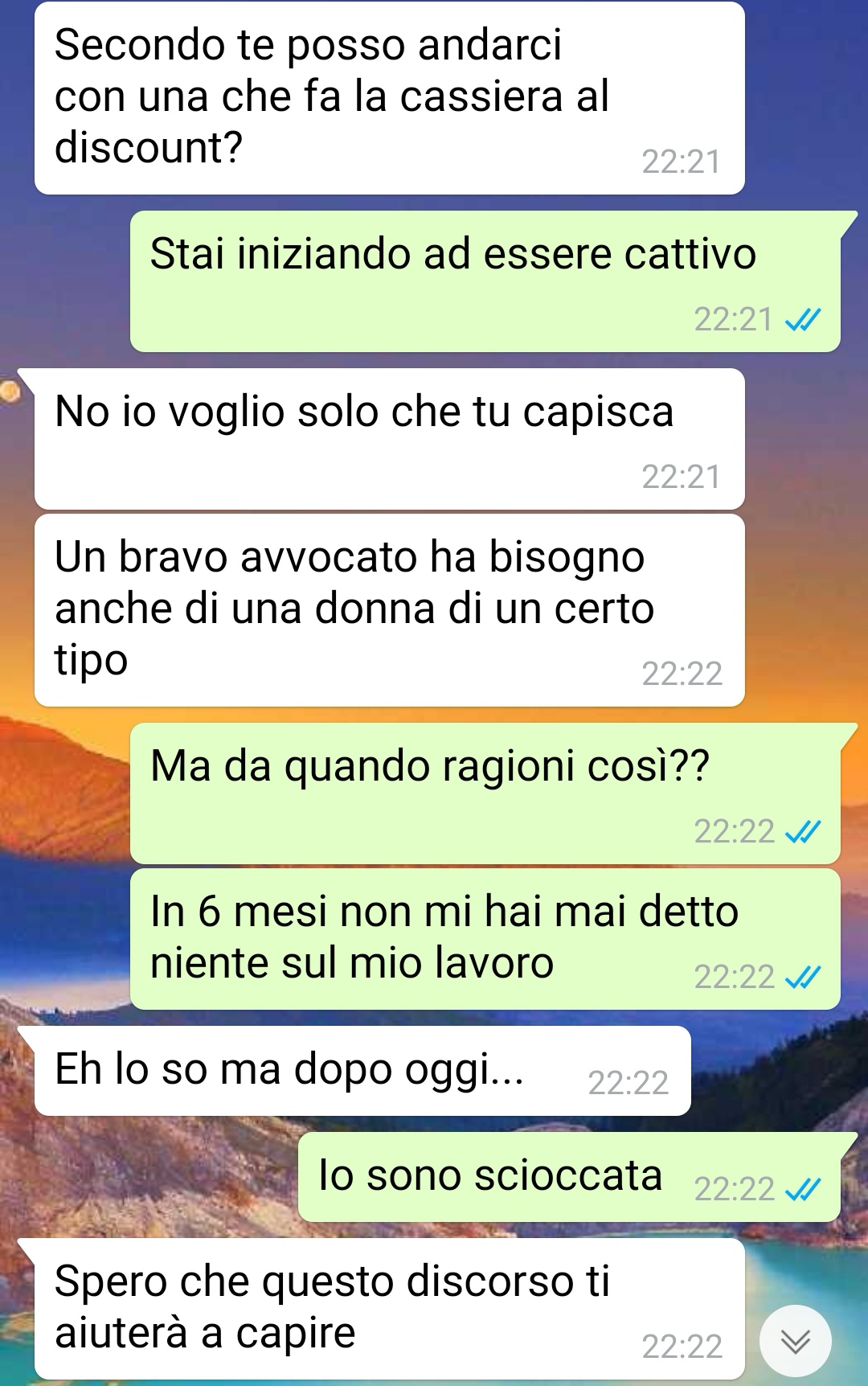Select the bubble 'In 6 mesi non mi hai mai detto'
The height and width of the screenshot is (1386, 868).
click(x=485, y=939)
